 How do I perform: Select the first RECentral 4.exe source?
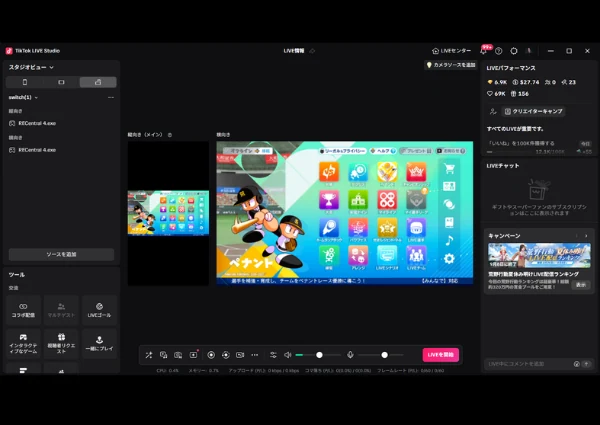point(37,123)
